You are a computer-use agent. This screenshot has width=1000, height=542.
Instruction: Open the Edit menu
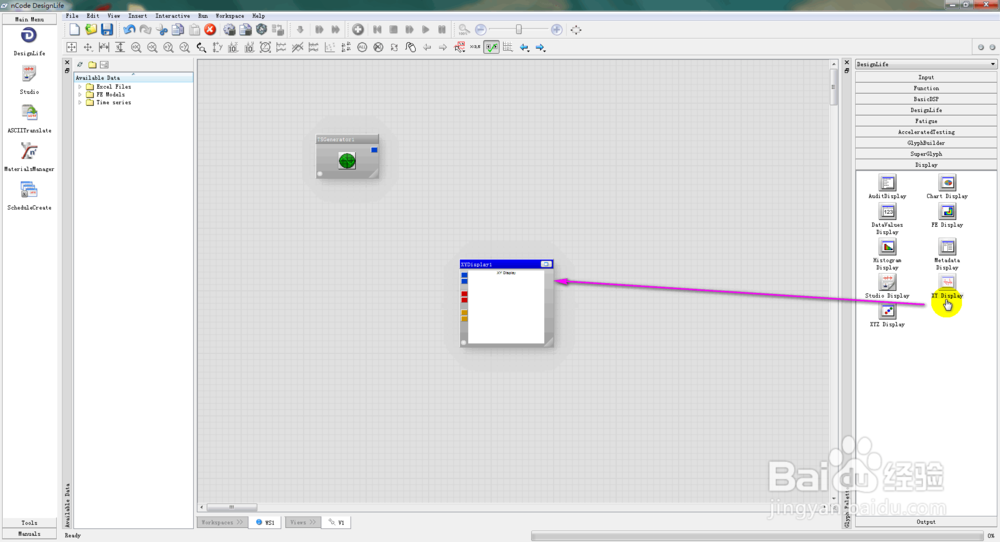pos(92,16)
